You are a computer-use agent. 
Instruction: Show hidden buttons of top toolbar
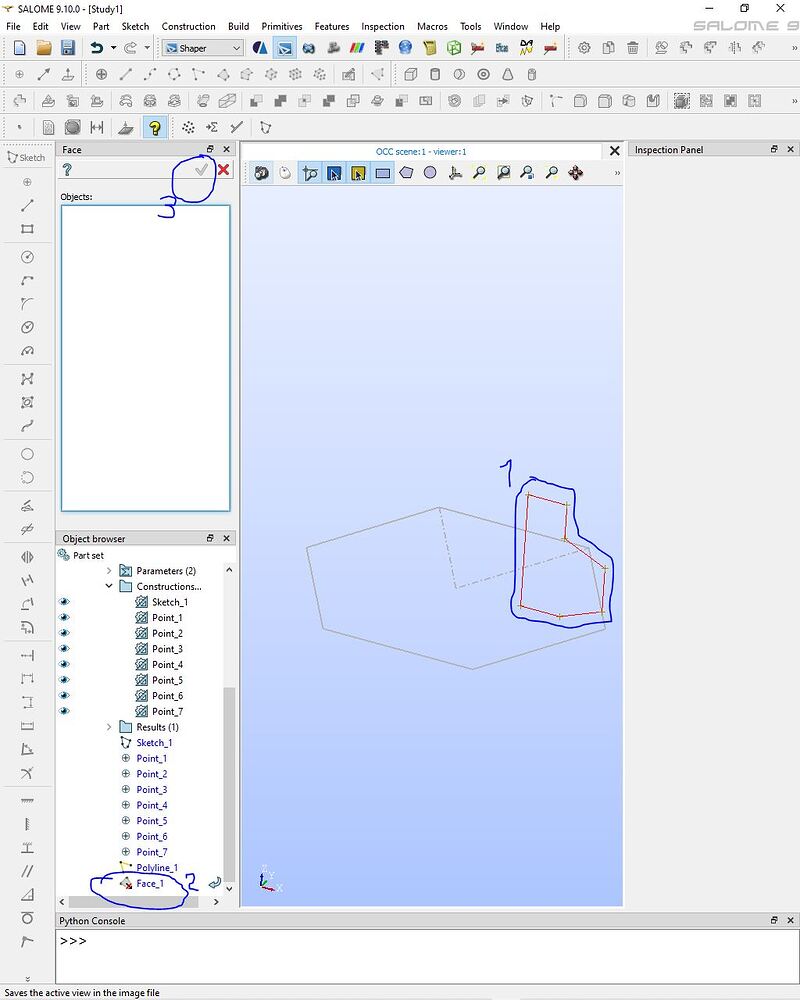pyautogui.click(x=794, y=48)
